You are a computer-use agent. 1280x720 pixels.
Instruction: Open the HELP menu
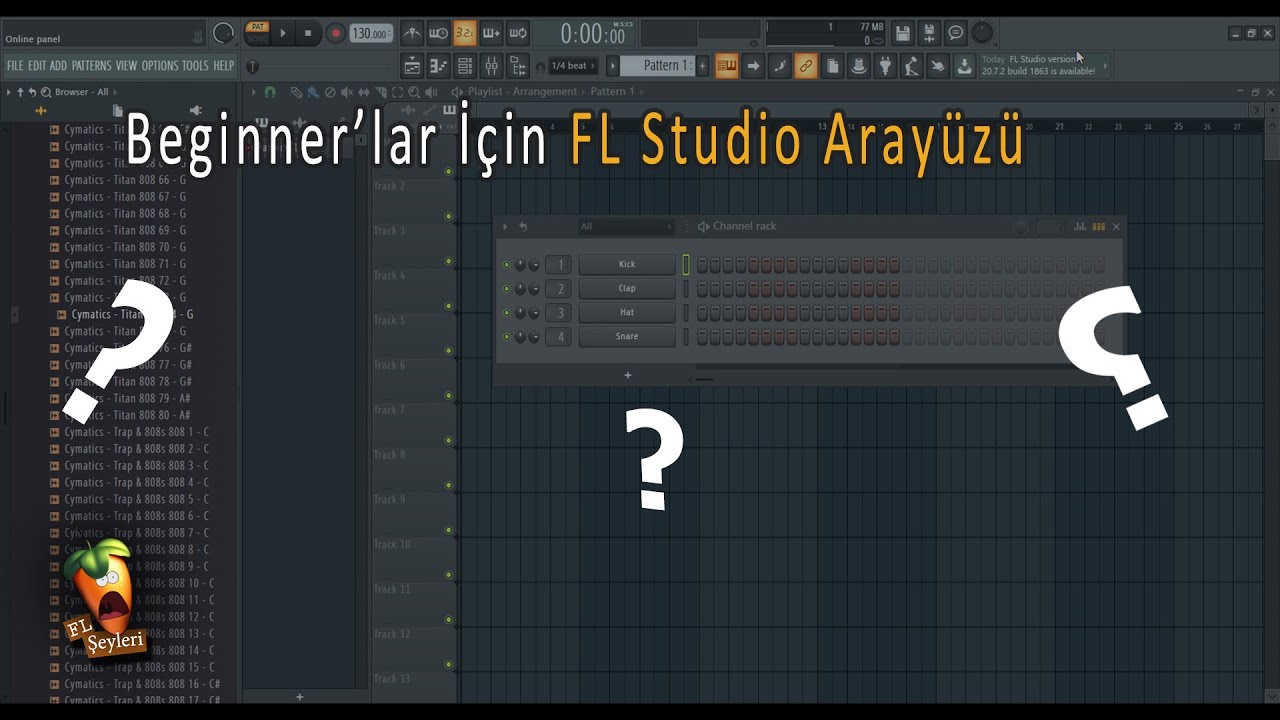point(223,66)
